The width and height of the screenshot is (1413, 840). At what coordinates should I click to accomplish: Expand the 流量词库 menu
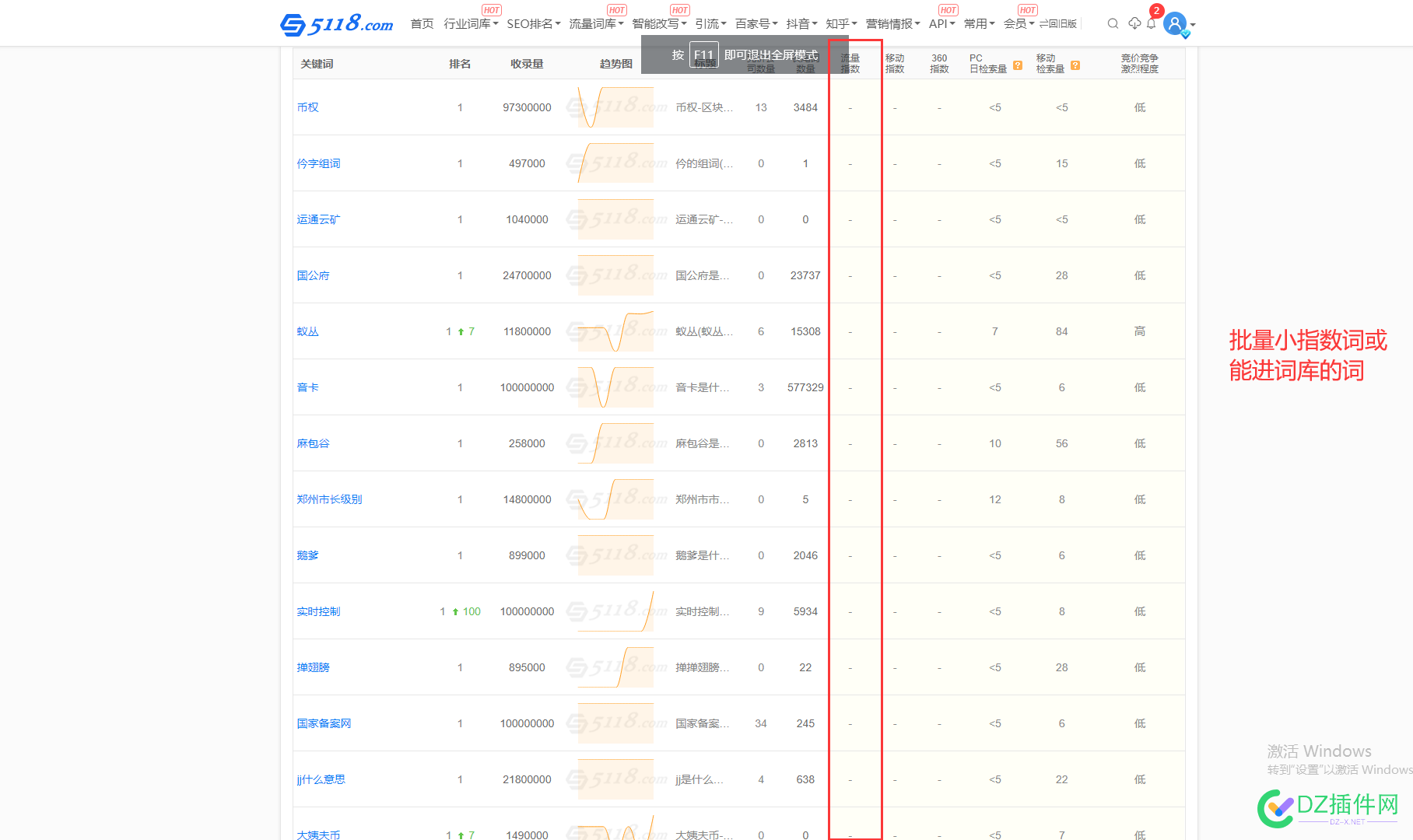point(596,24)
